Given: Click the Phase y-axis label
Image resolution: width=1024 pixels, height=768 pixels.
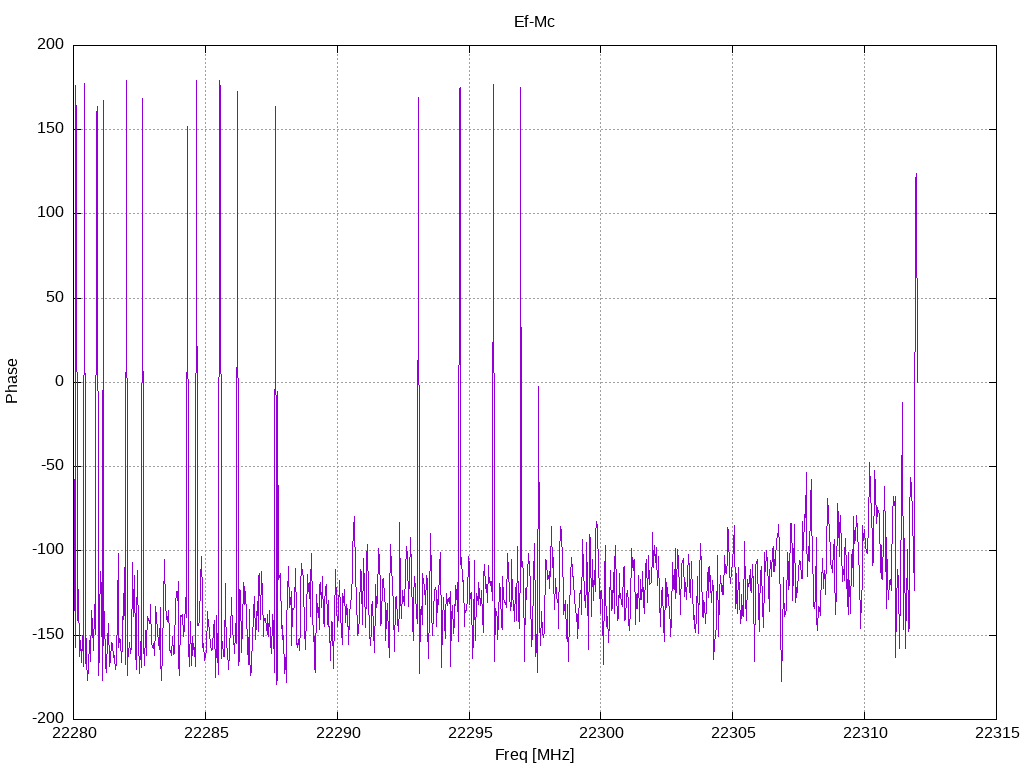Looking at the screenshot, I should pyautogui.click(x=12, y=381).
